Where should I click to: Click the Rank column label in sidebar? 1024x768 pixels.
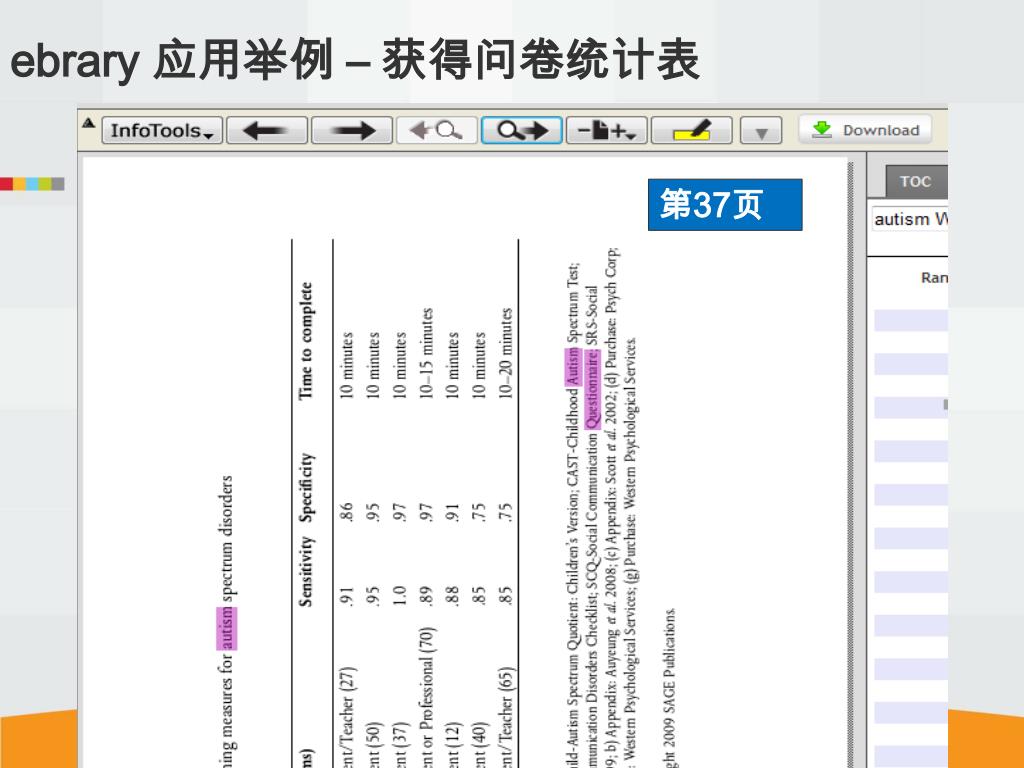point(934,278)
